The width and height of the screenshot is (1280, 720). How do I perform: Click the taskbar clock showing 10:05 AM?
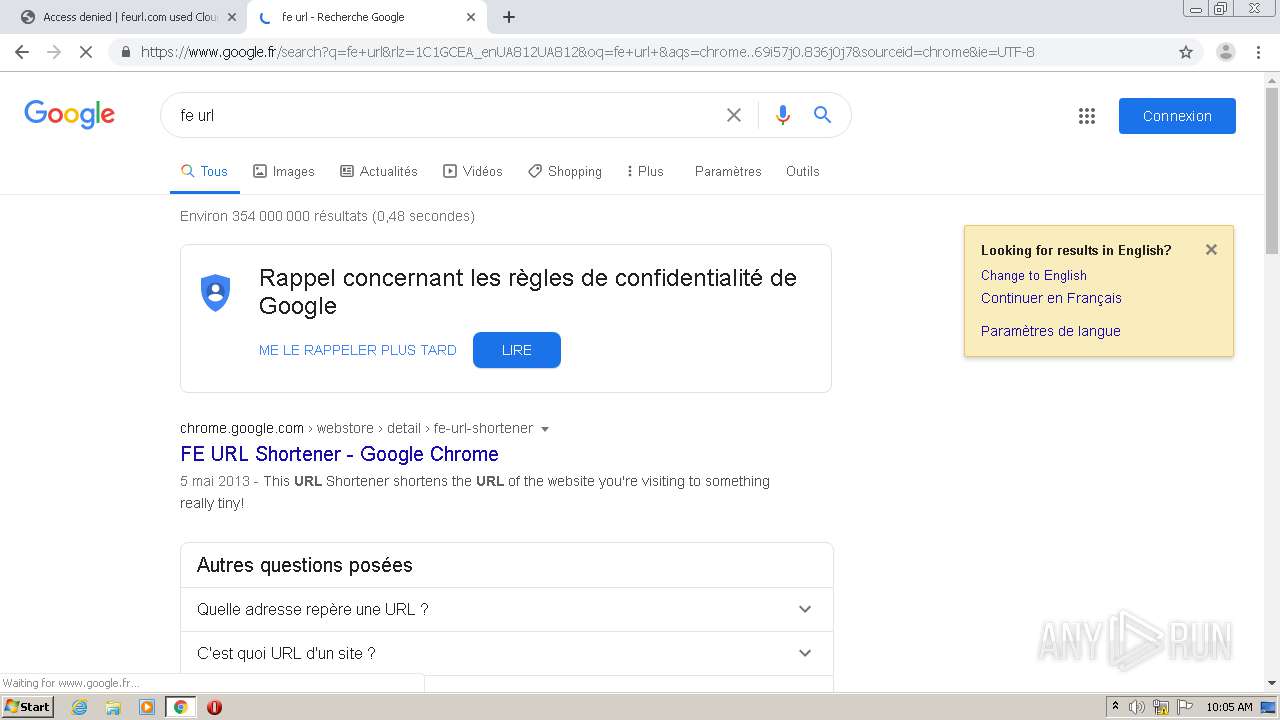click(x=1229, y=707)
